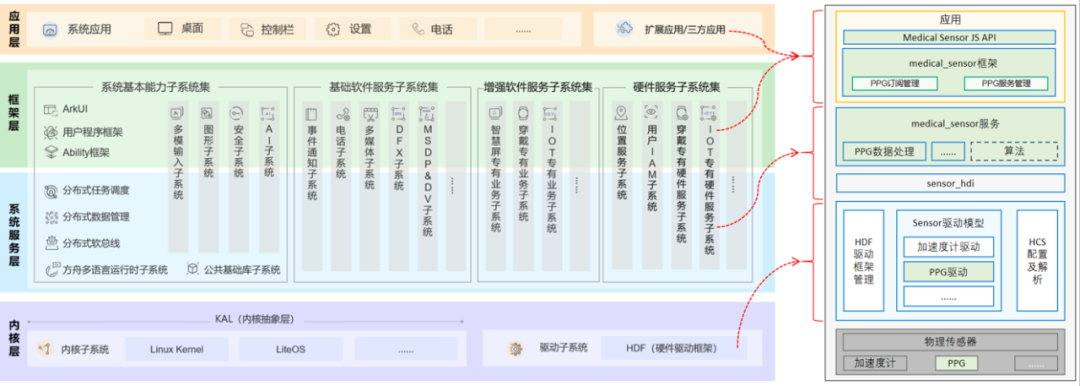Click the puzzle icon beside 扩展应用/三方应用
This screenshot has height=386, width=1080.
coord(625,29)
